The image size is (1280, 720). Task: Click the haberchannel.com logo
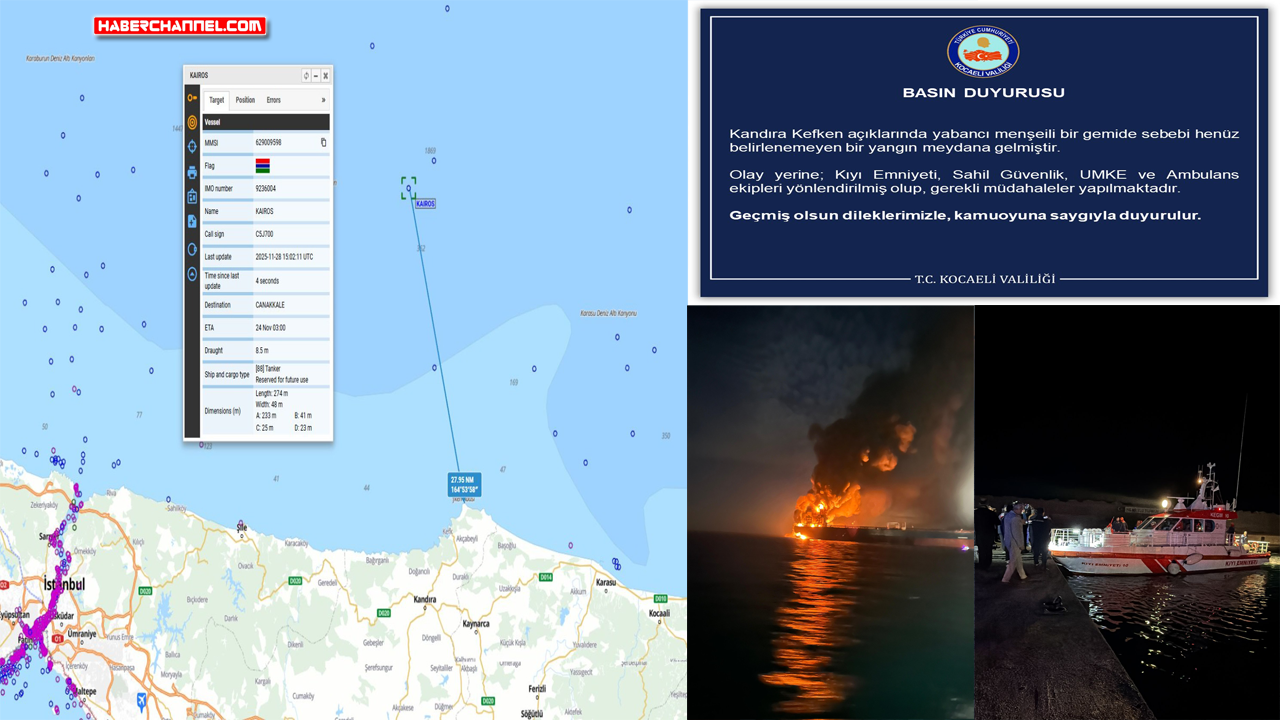point(180,26)
